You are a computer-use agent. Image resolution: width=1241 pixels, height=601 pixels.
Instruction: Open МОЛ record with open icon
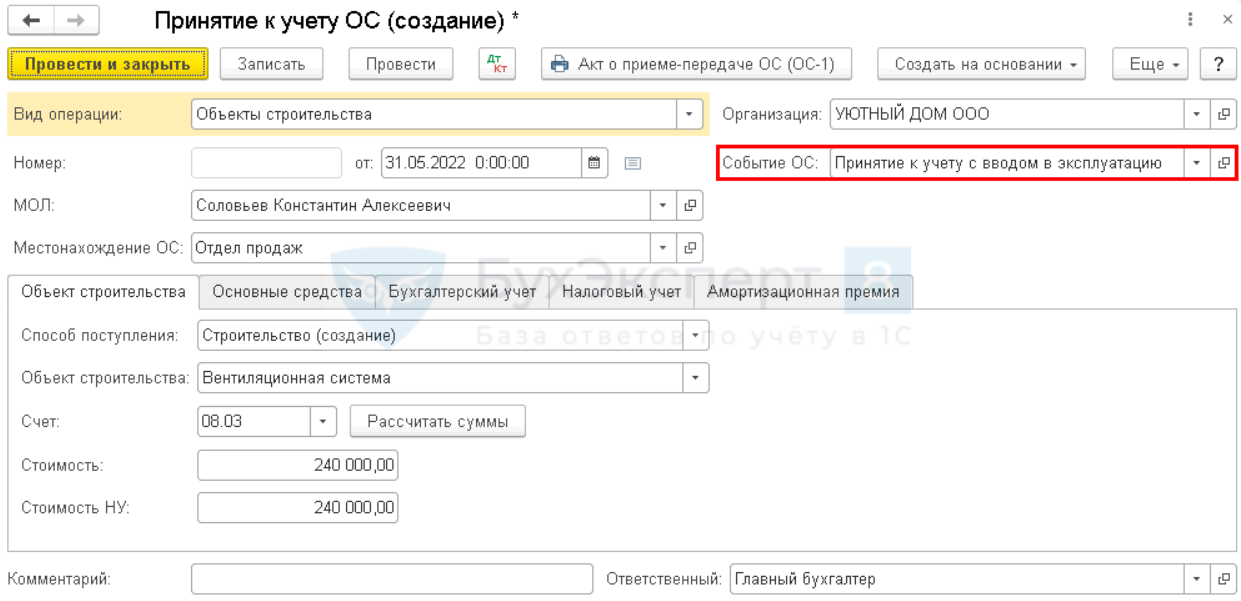click(x=689, y=205)
